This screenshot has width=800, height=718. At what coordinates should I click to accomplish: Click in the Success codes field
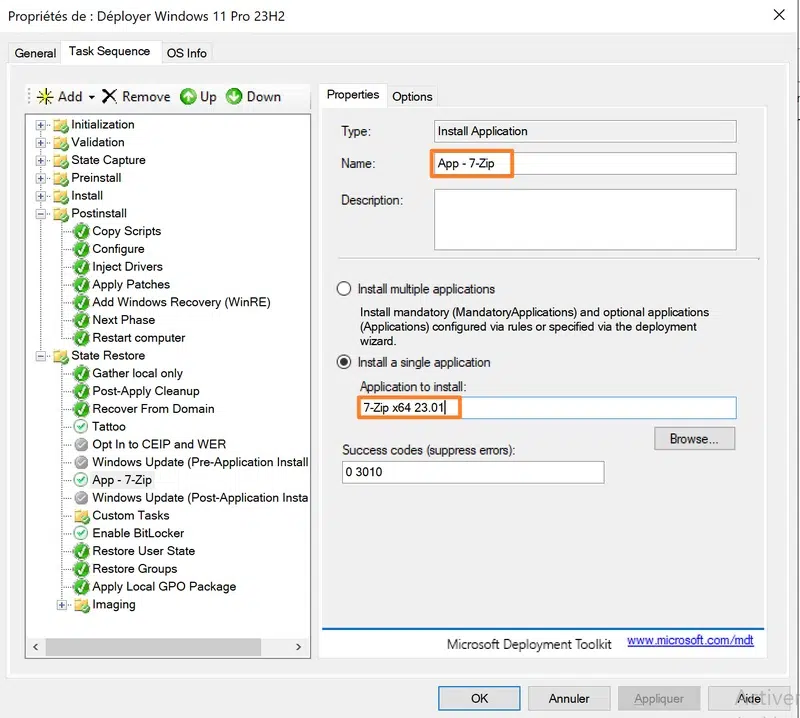coord(472,472)
